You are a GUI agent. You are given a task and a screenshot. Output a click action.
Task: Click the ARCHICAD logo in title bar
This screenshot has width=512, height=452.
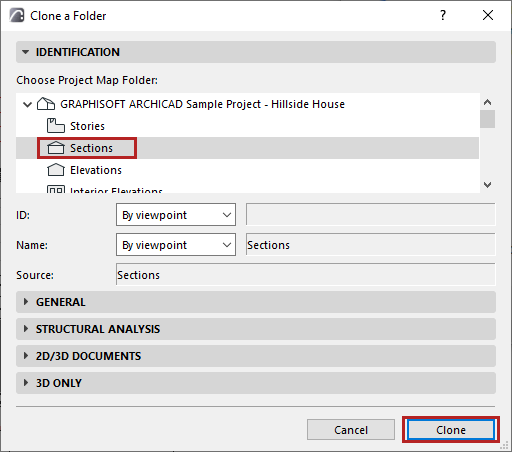tap(17, 15)
